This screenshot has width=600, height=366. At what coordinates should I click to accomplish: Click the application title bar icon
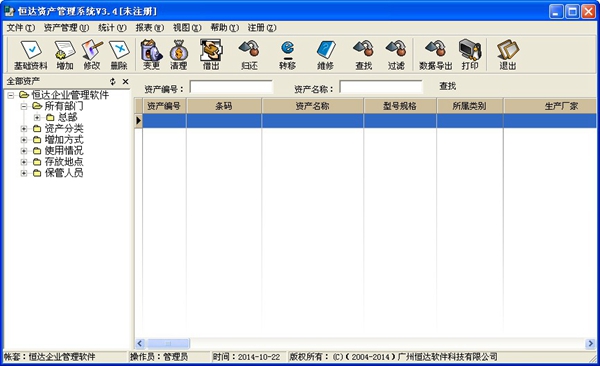pos(9,11)
